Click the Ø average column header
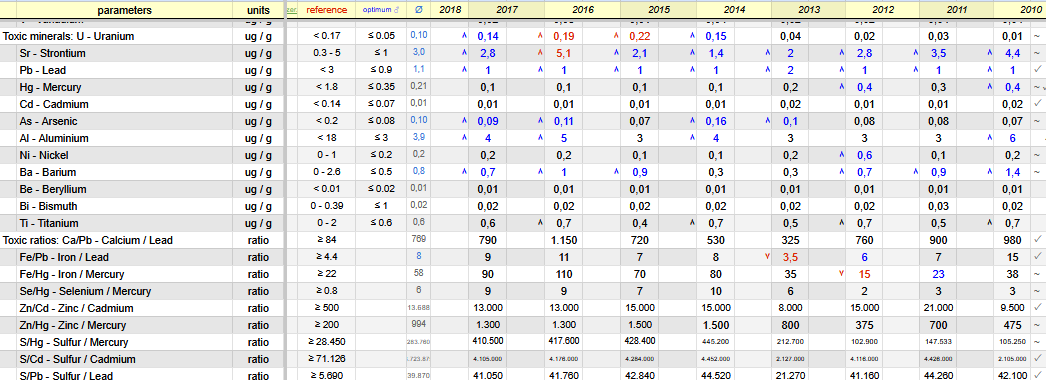1046x380 pixels. click(418, 10)
